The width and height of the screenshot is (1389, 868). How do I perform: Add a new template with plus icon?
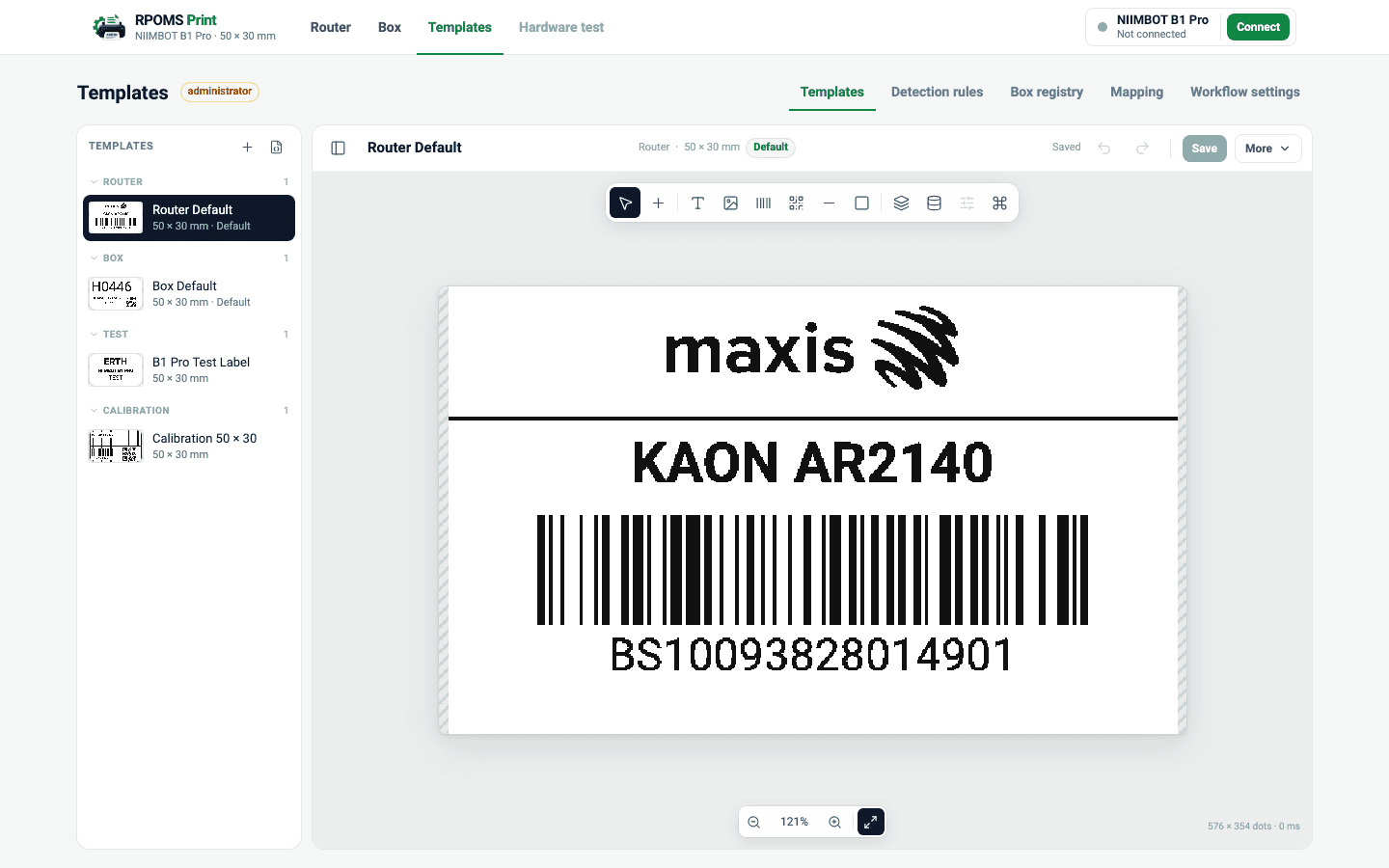[247, 147]
